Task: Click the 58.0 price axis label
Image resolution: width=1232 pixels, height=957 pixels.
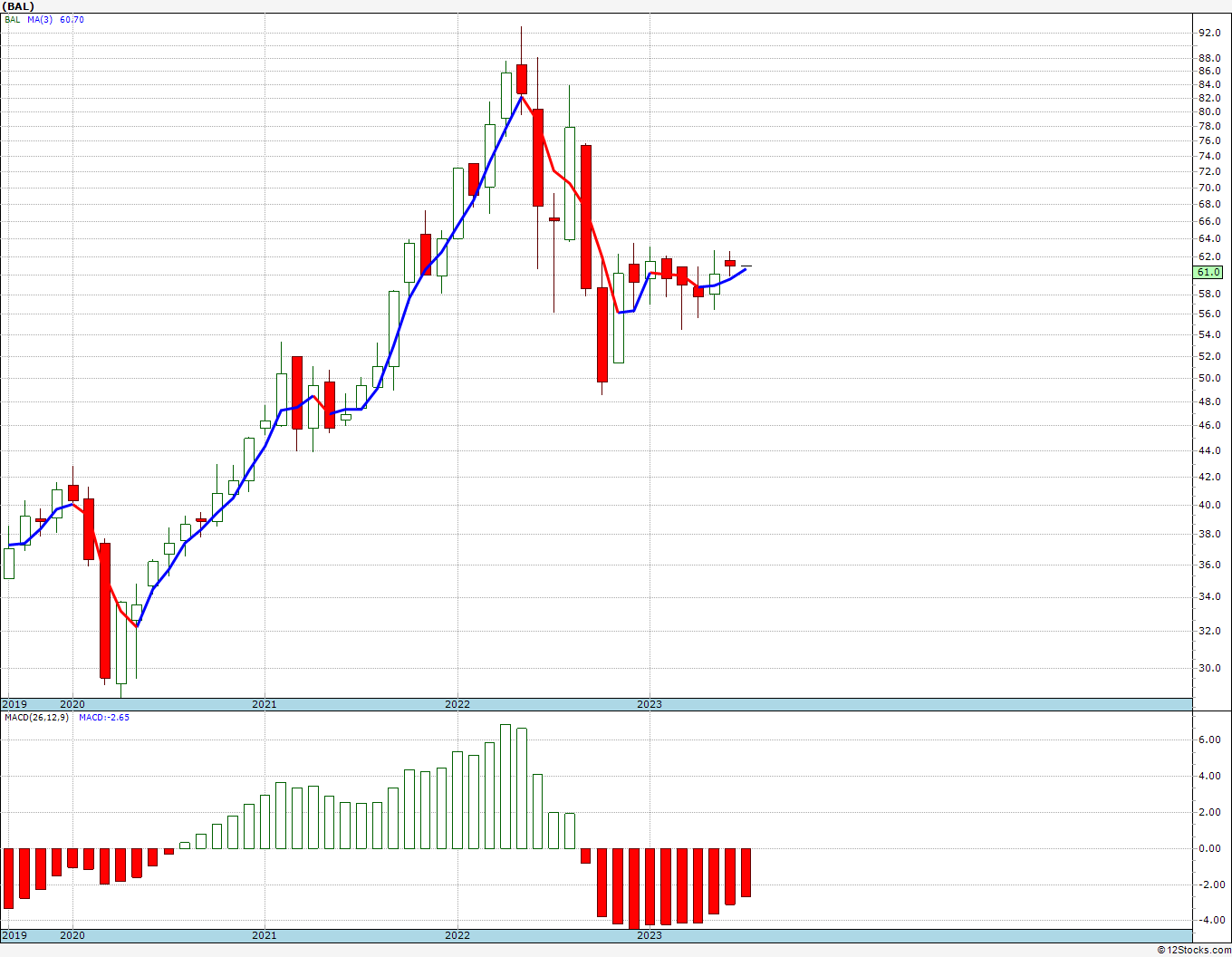Action: [x=1209, y=294]
